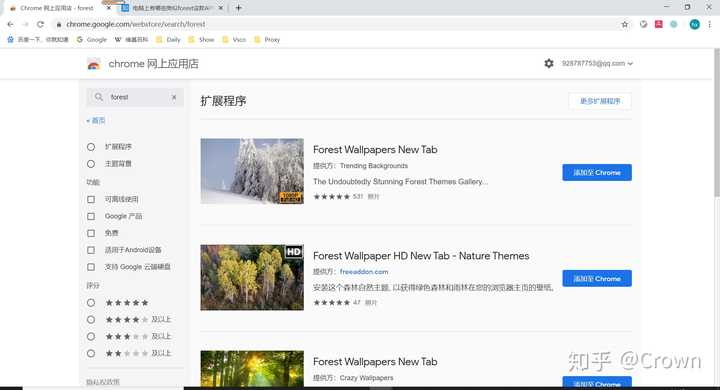Screen dimensions: 720x390
Task: Add Forest Wallpaper HD New Tab to Chrome
Action: pyautogui.click(x=597, y=278)
